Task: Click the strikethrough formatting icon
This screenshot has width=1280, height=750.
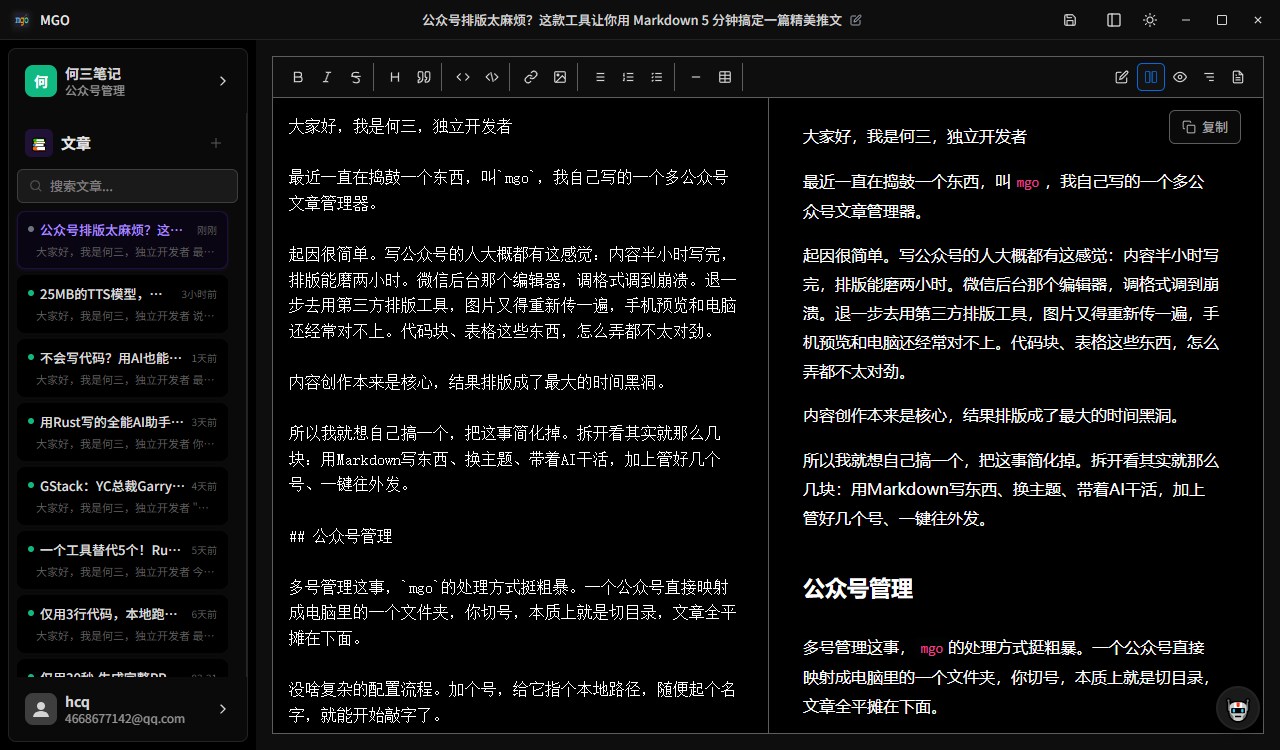Action: pyautogui.click(x=355, y=77)
